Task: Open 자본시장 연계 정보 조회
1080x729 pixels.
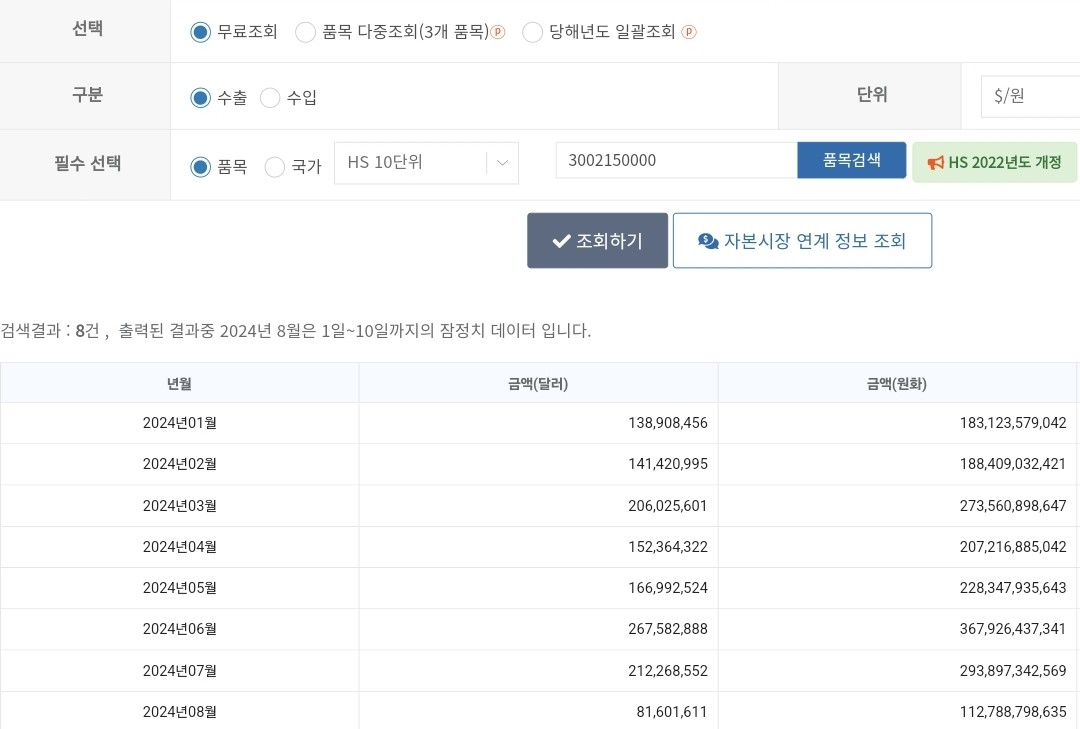Action: [x=802, y=240]
